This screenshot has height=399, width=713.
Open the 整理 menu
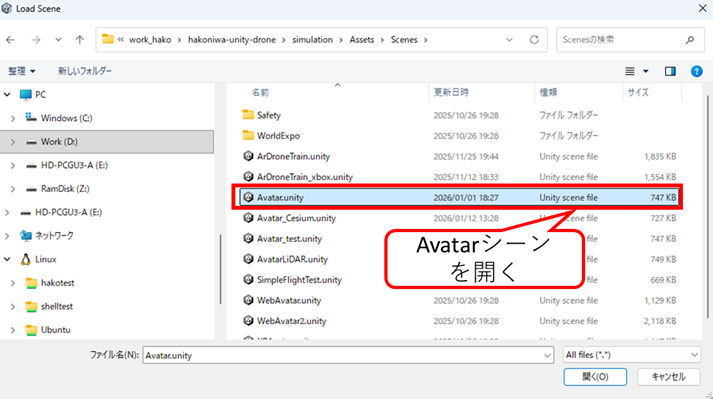click(x=21, y=71)
